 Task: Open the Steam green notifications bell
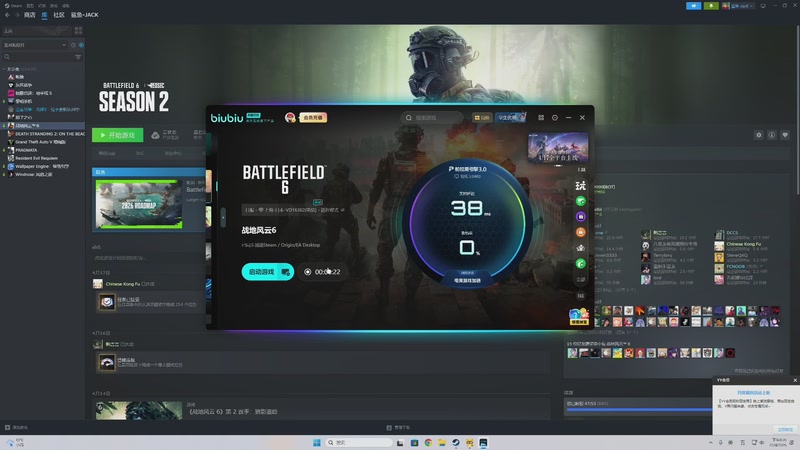pos(711,6)
